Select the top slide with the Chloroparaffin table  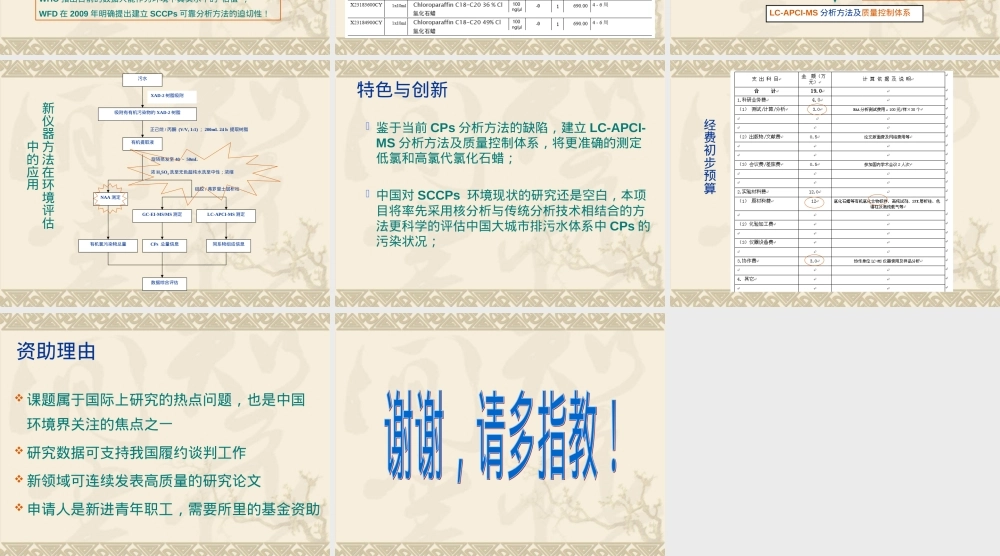tap(500, 27)
